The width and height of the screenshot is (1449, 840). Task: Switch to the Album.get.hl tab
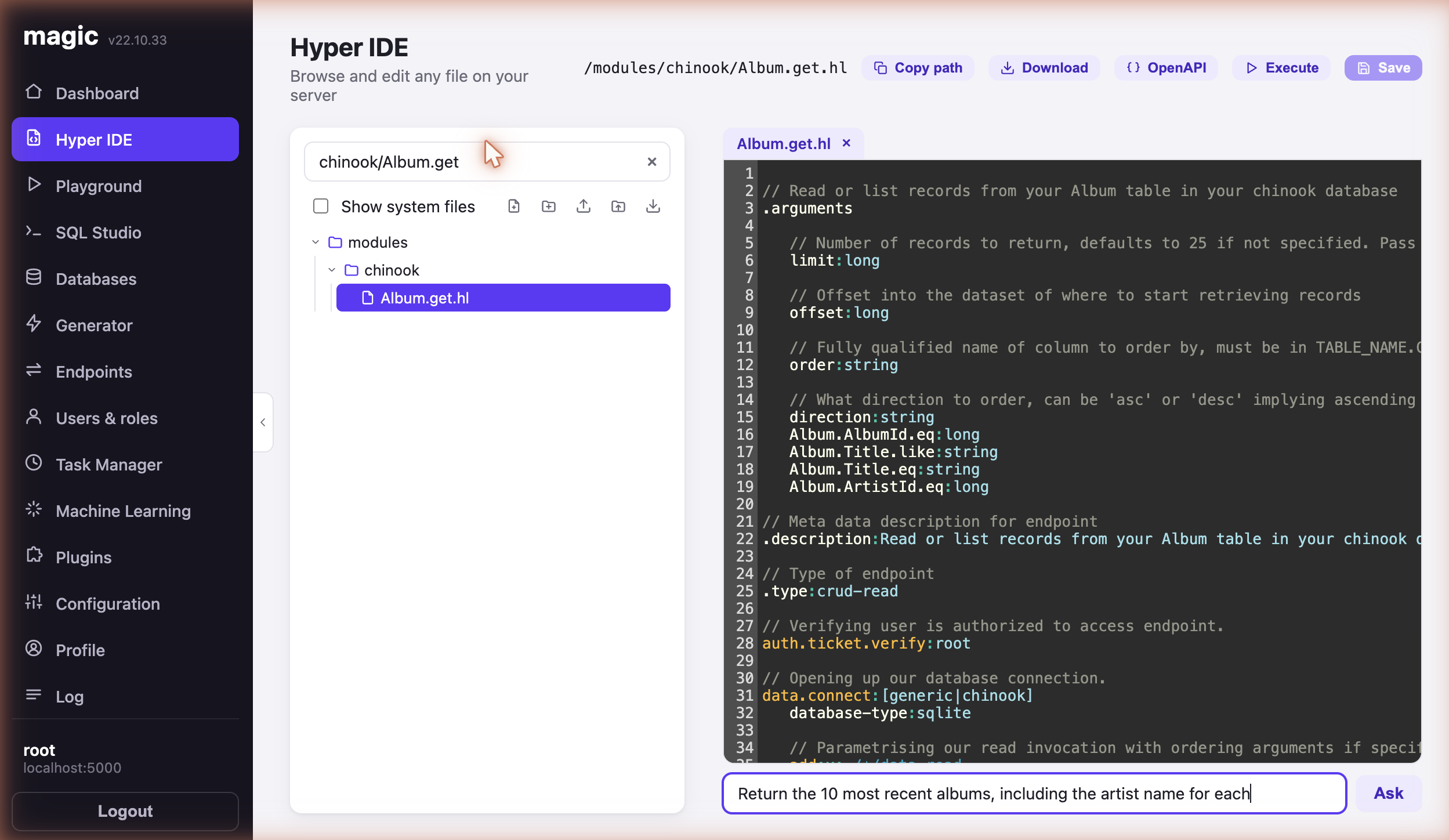click(783, 144)
